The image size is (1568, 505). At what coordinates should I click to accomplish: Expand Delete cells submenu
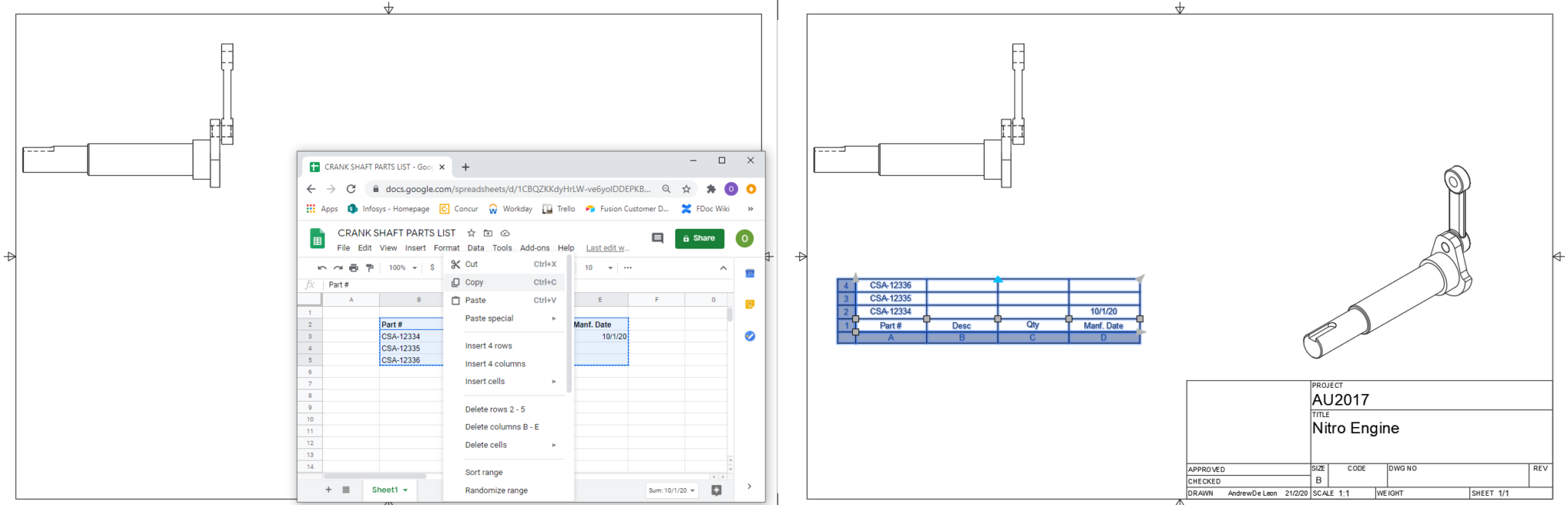coord(508,445)
